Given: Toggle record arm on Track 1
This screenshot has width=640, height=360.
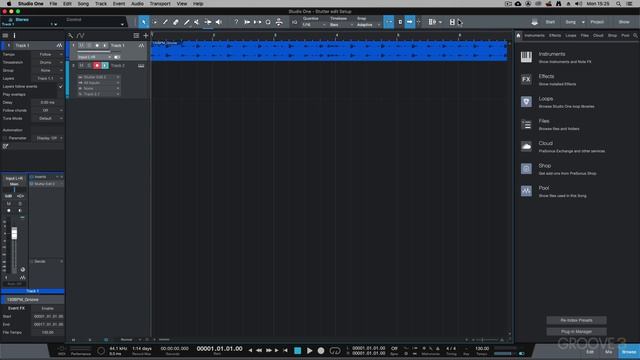Looking at the screenshot, I should pyautogui.click(x=97, y=45).
